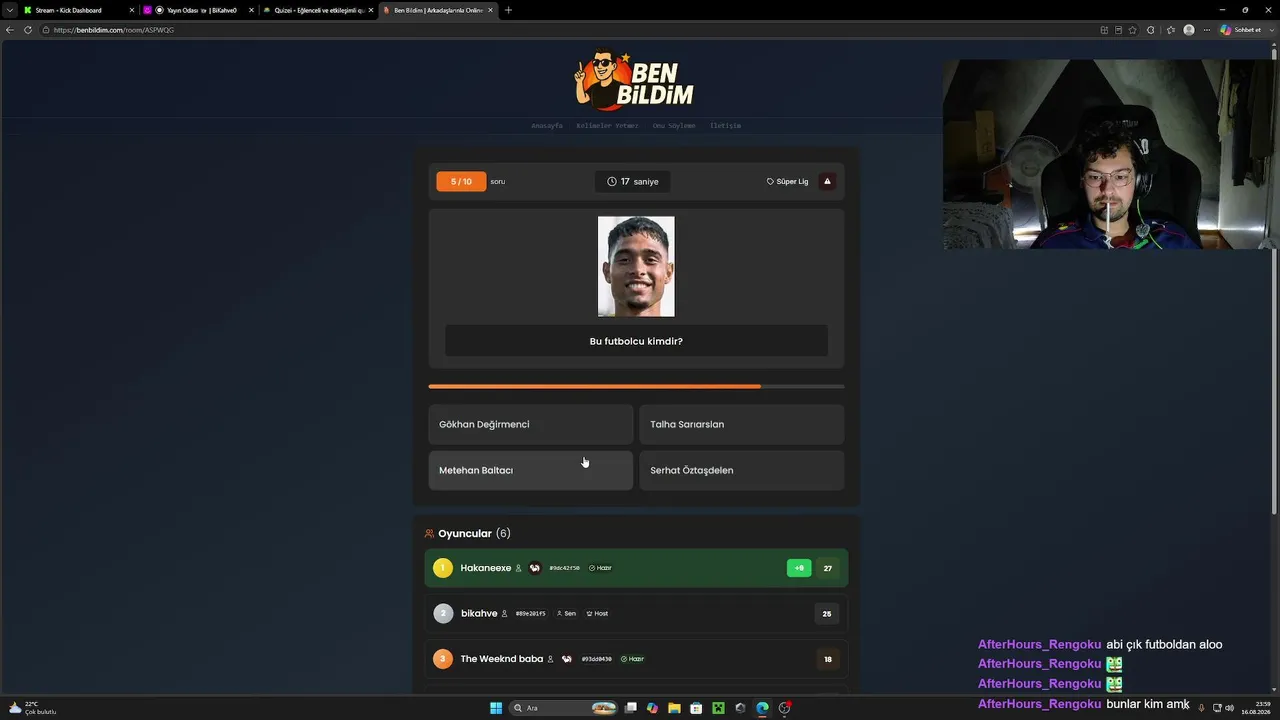The height and width of the screenshot is (720, 1280).
Task: Click bikahve's score of 25
Action: point(827,613)
